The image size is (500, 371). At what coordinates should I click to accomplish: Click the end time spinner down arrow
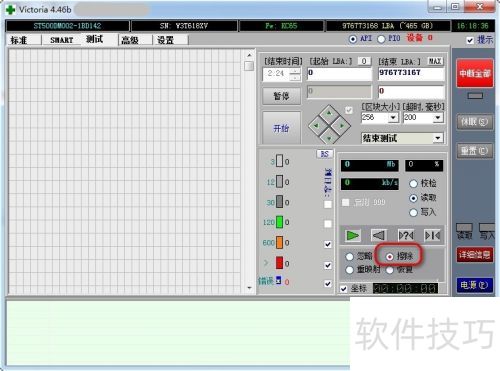[x=295, y=78]
